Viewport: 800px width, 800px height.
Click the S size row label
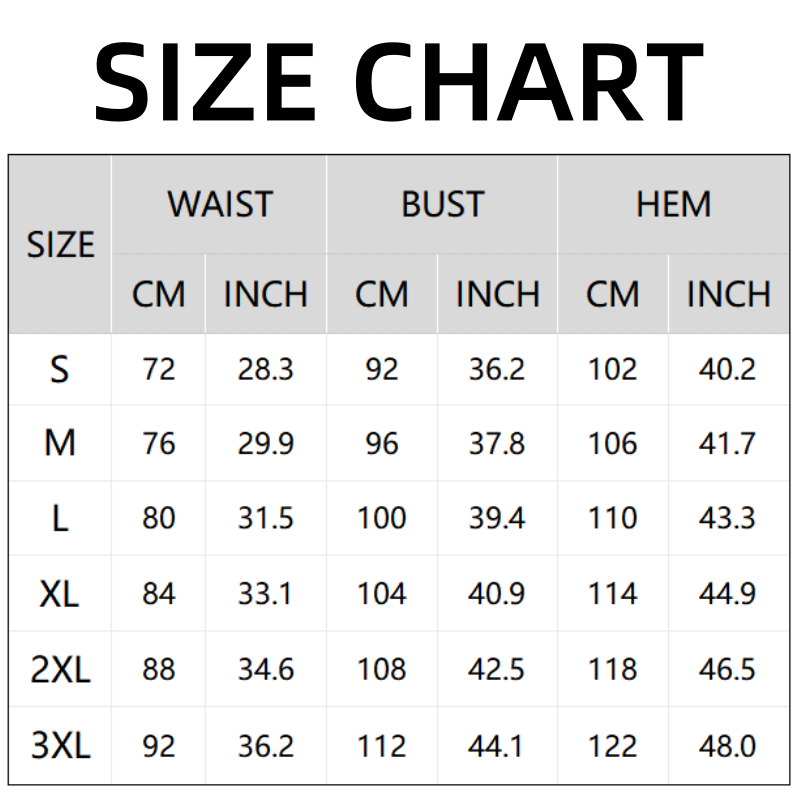[60, 370]
